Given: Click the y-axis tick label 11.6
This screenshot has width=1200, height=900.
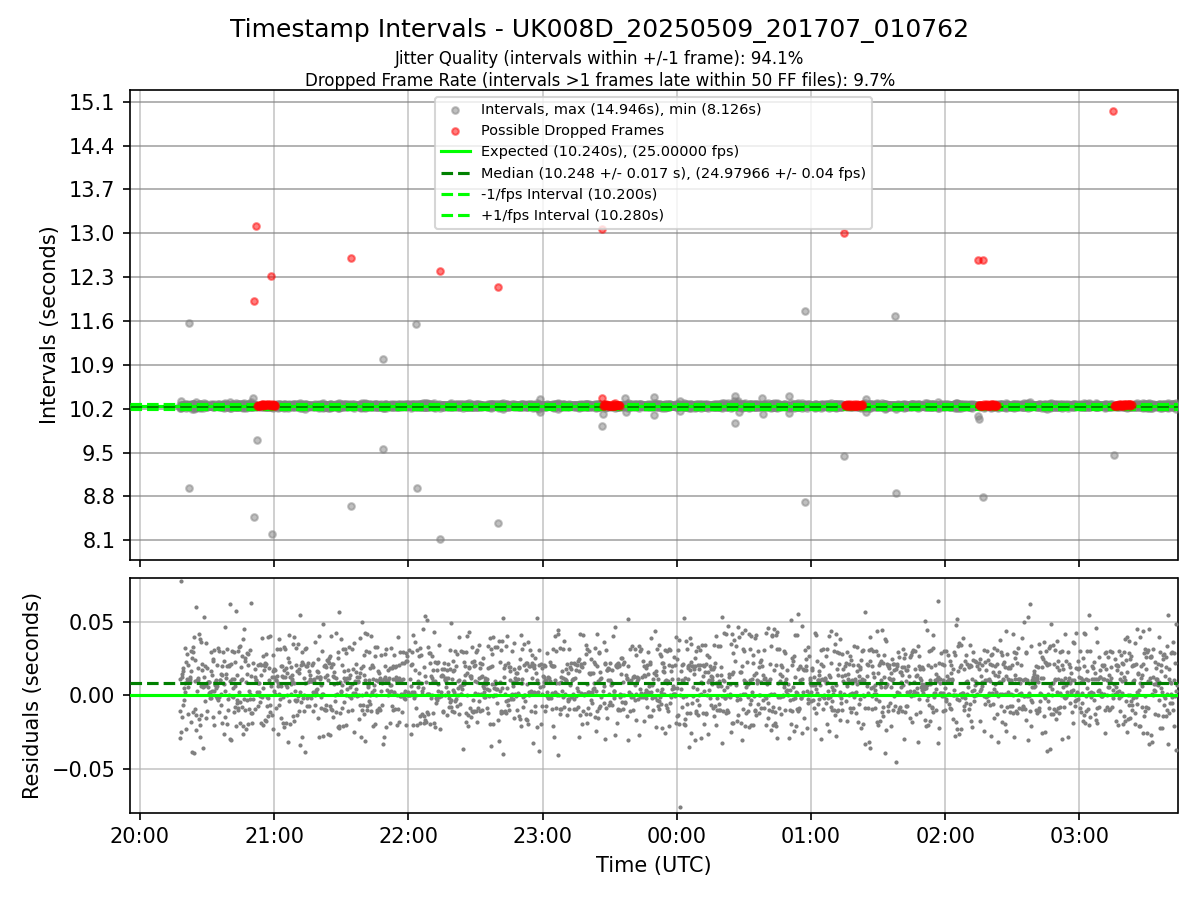Looking at the screenshot, I should click(x=94, y=321).
